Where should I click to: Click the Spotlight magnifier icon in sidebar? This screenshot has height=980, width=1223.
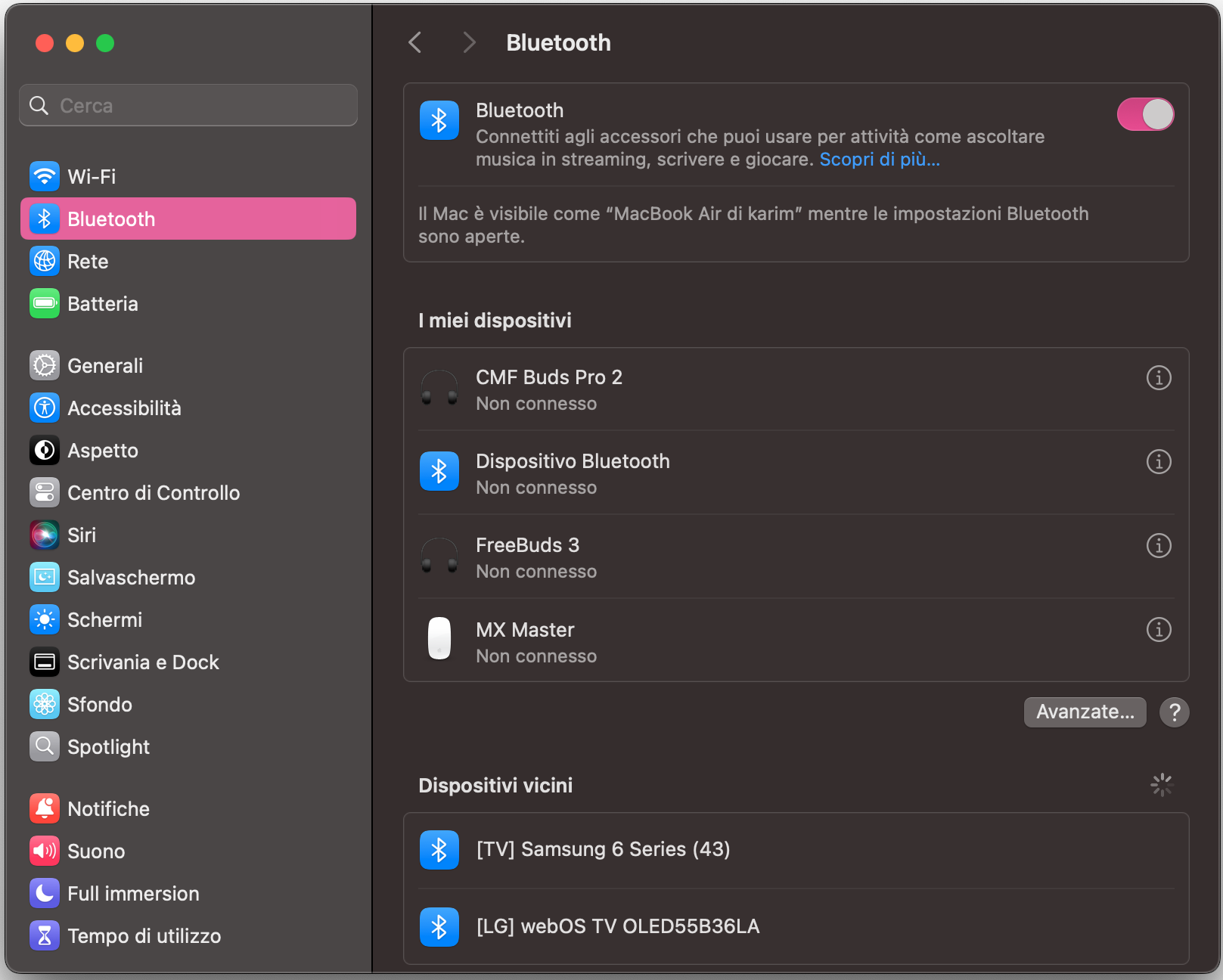click(45, 746)
